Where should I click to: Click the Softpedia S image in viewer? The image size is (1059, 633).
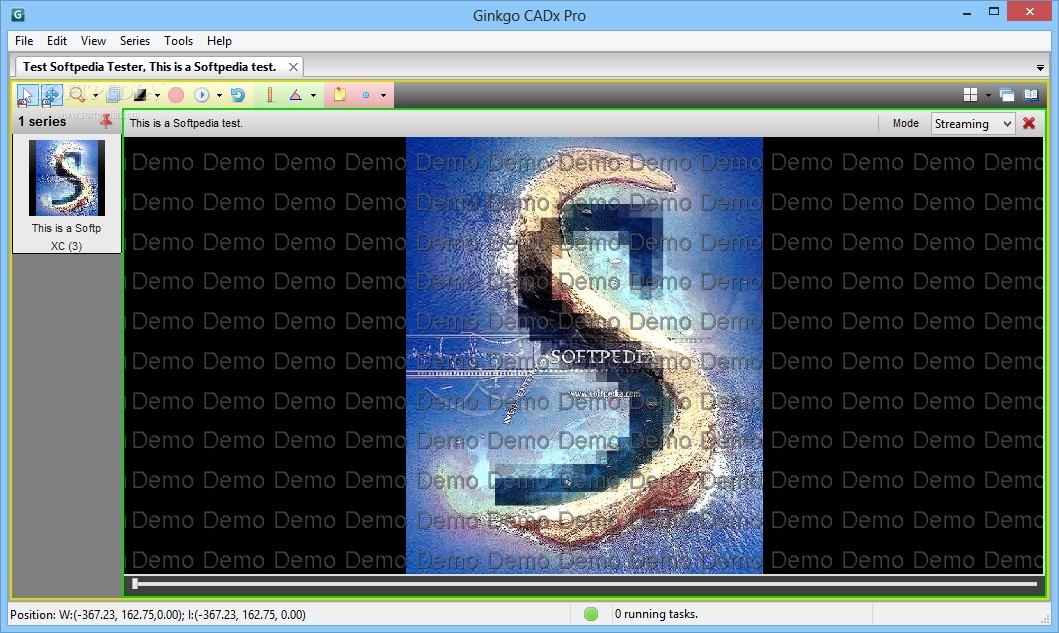pos(584,355)
